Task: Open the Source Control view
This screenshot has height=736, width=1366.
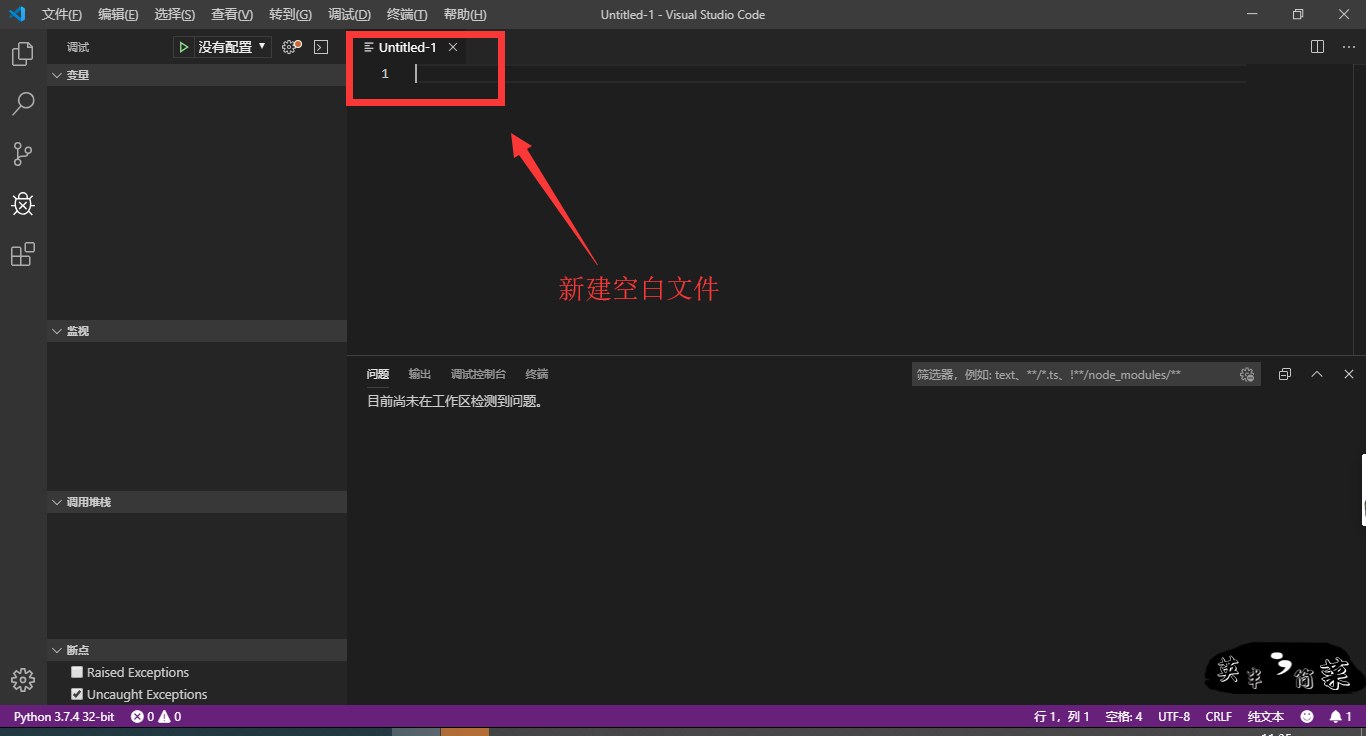Action: click(x=22, y=154)
